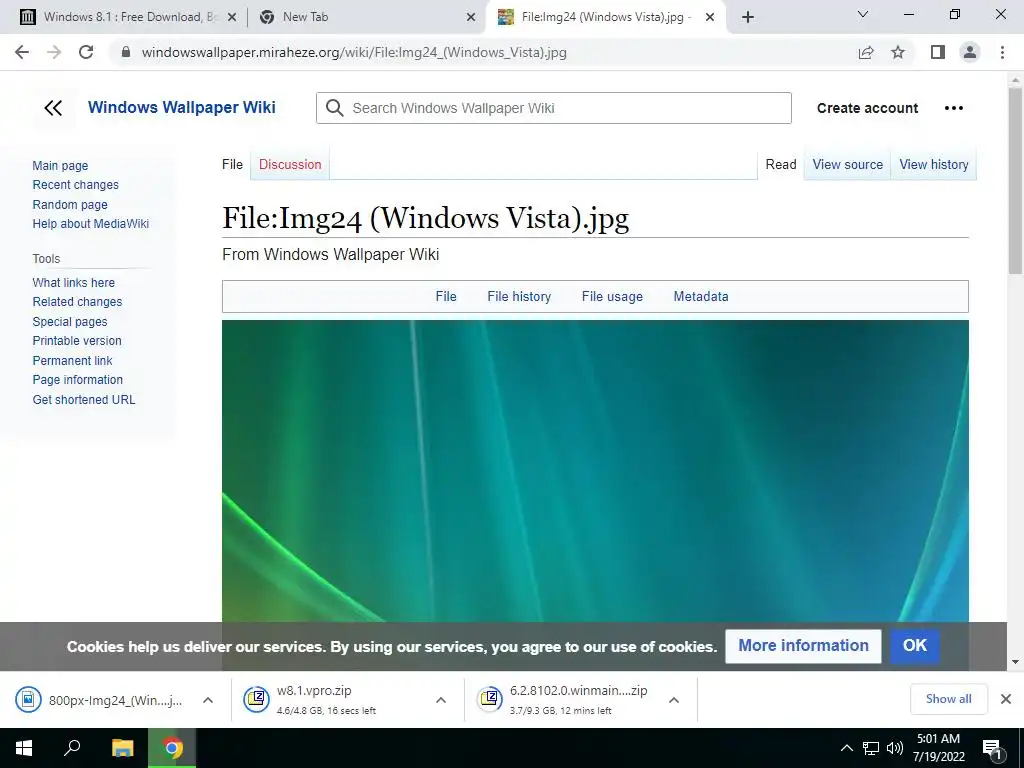Click the Vista wallpaper image preview
Screen dimensions: 1024x768
pos(595,471)
